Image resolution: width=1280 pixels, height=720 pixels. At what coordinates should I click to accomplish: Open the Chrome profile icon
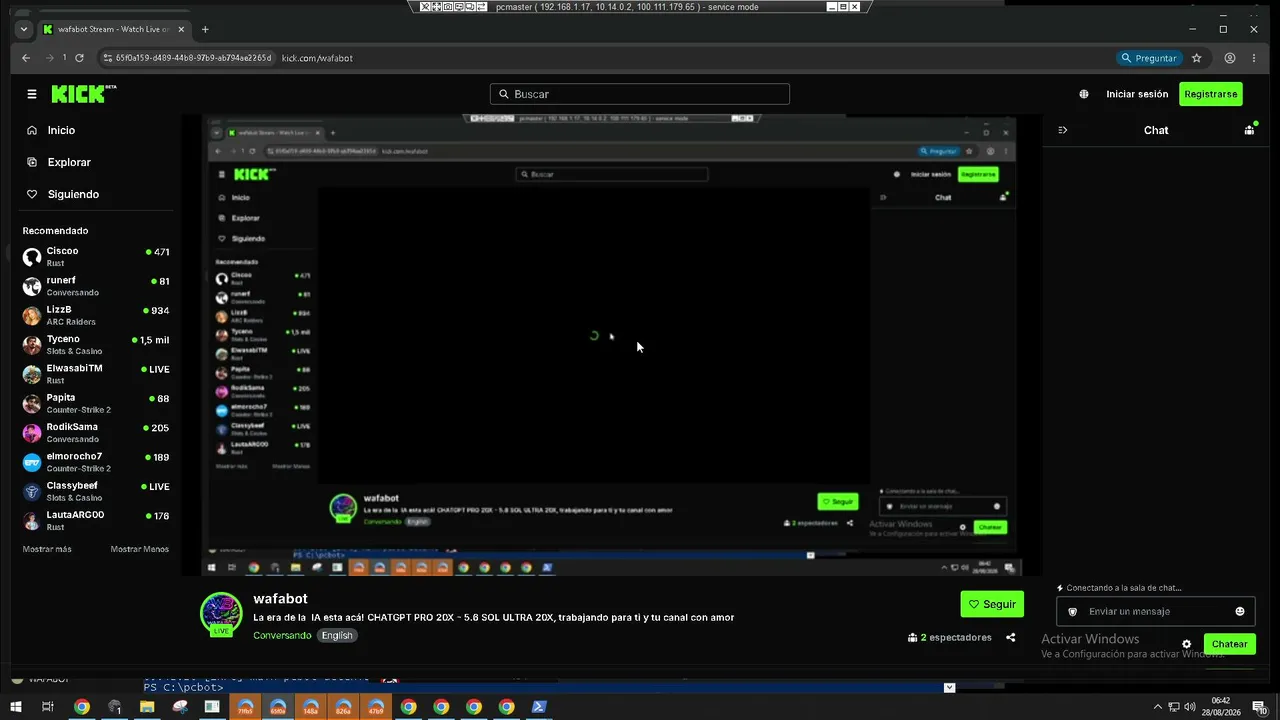pyautogui.click(x=1230, y=58)
